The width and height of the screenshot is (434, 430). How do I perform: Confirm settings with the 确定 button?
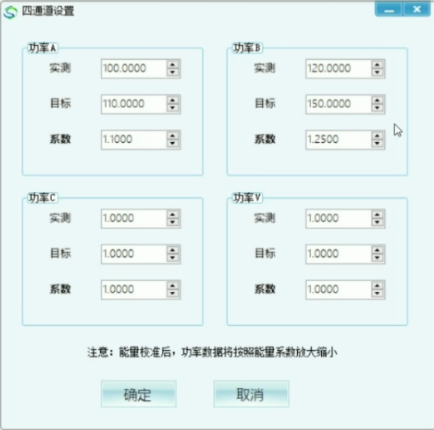138,394
